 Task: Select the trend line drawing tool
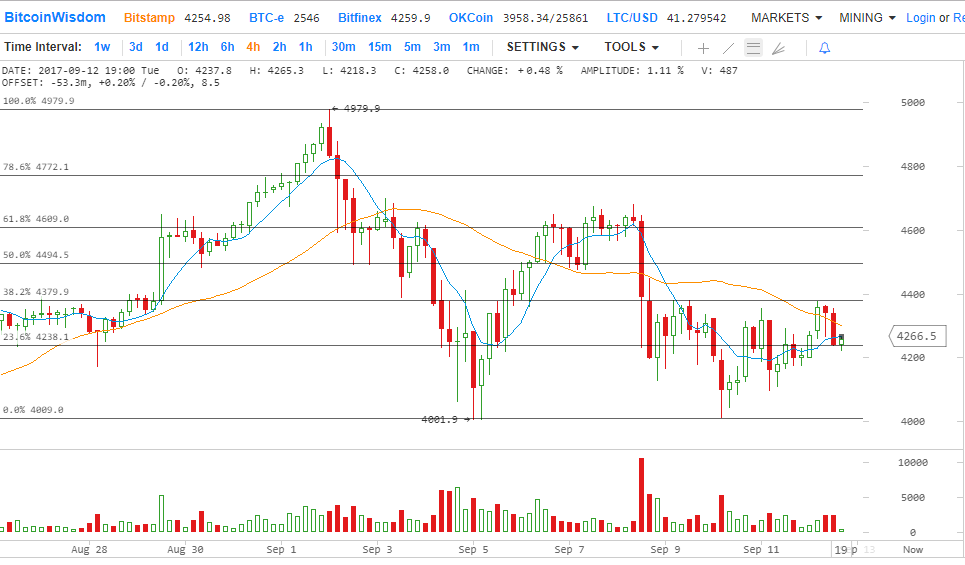[729, 48]
